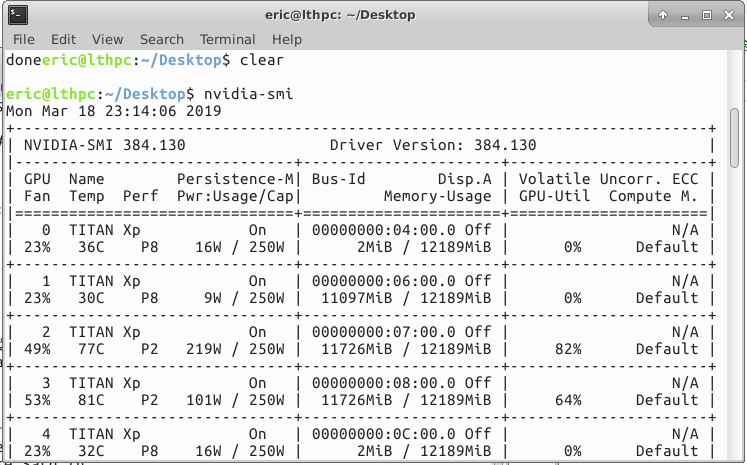This screenshot has width=747, height=465.
Task: Click the 'nvidia-smi' command text
Action: [x=249, y=94]
